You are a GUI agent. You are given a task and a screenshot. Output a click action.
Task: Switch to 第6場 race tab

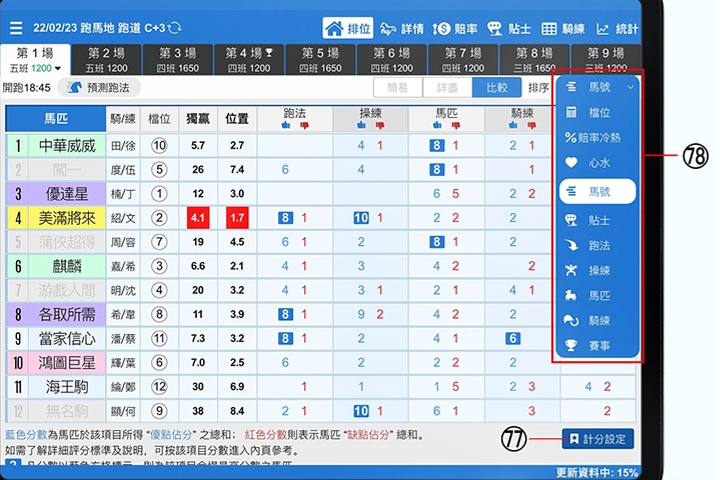(x=391, y=60)
